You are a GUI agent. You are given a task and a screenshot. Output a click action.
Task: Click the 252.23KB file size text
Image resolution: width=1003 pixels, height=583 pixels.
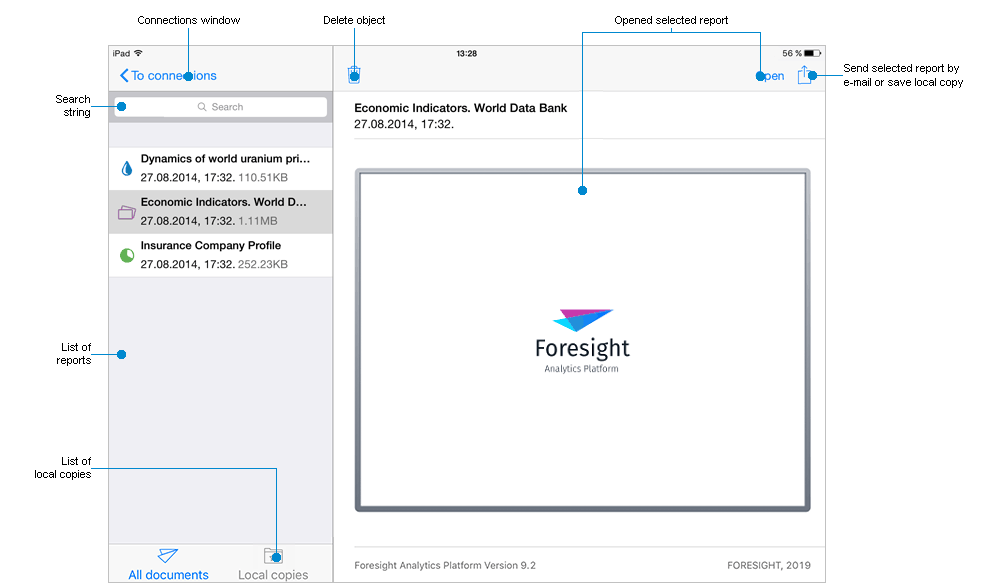tap(263, 264)
